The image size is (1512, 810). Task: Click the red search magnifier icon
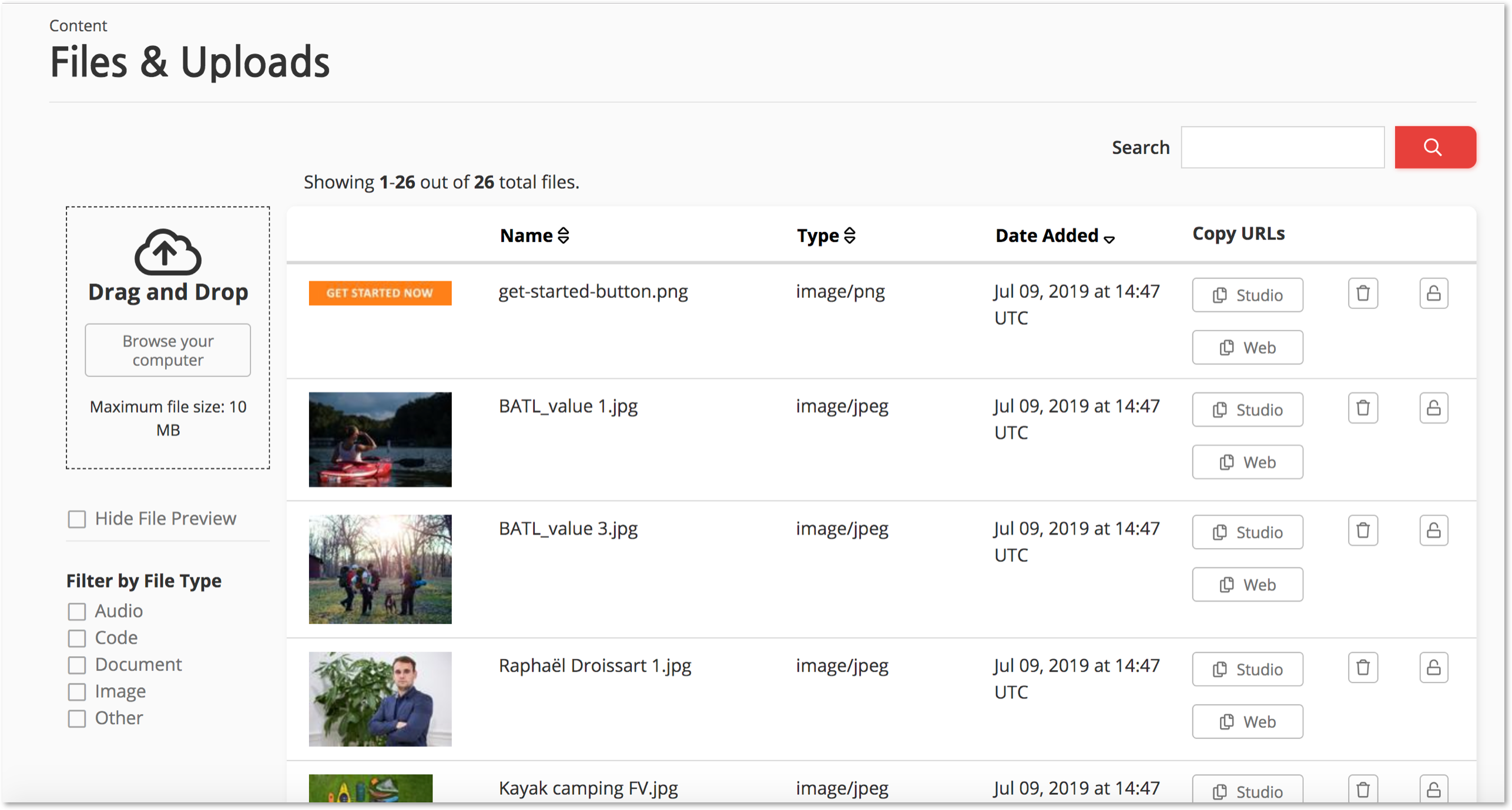click(1434, 147)
